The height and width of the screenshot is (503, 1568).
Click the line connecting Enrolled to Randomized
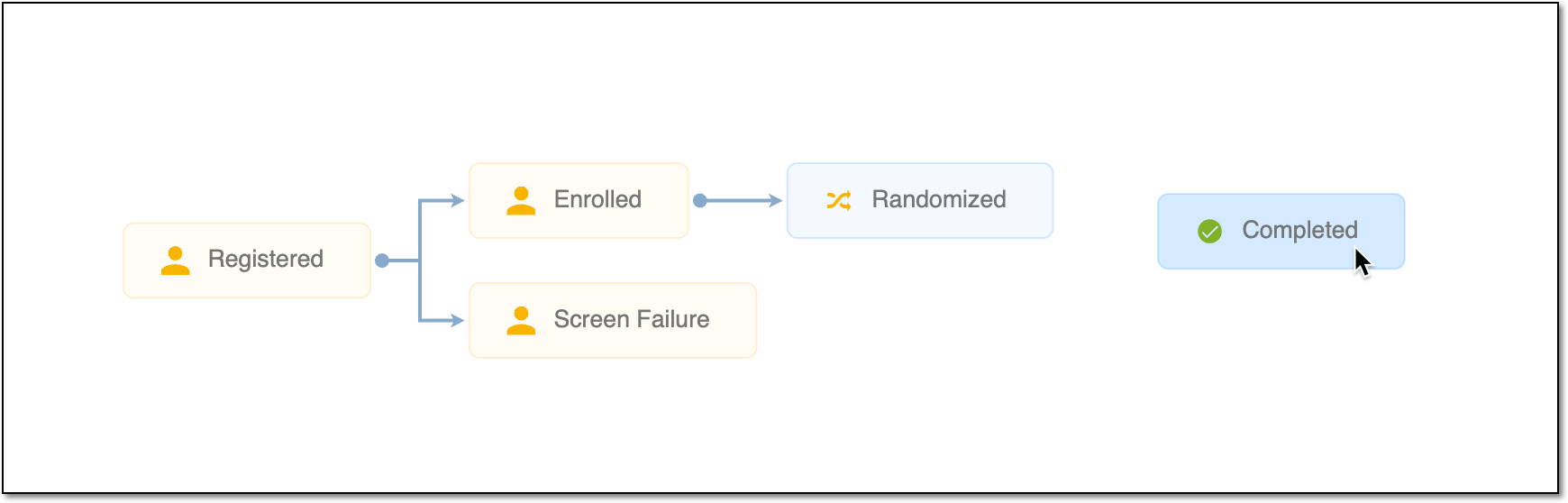(737, 200)
